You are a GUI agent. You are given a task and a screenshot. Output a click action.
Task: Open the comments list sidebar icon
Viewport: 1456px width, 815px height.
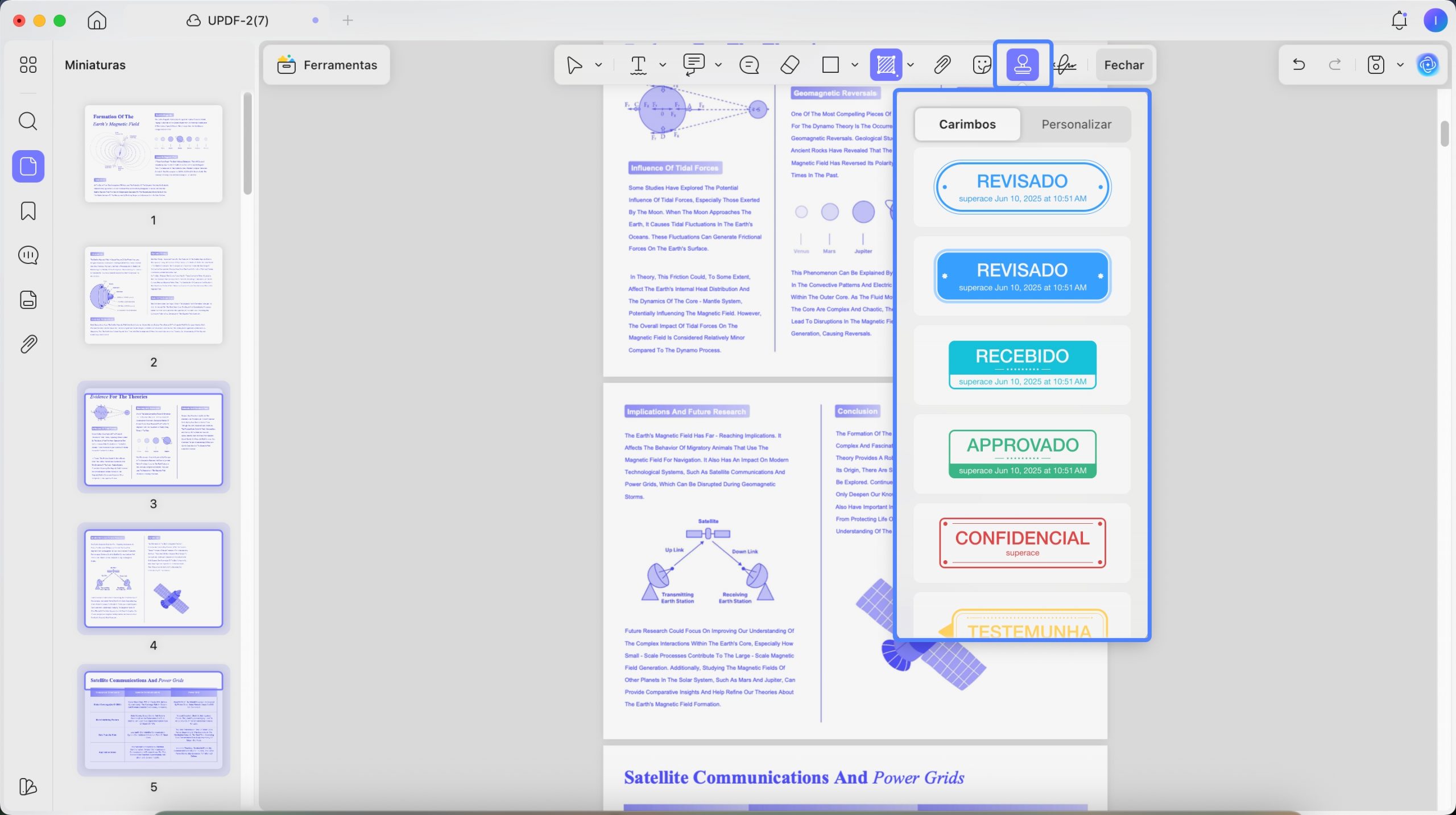click(x=28, y=255)
